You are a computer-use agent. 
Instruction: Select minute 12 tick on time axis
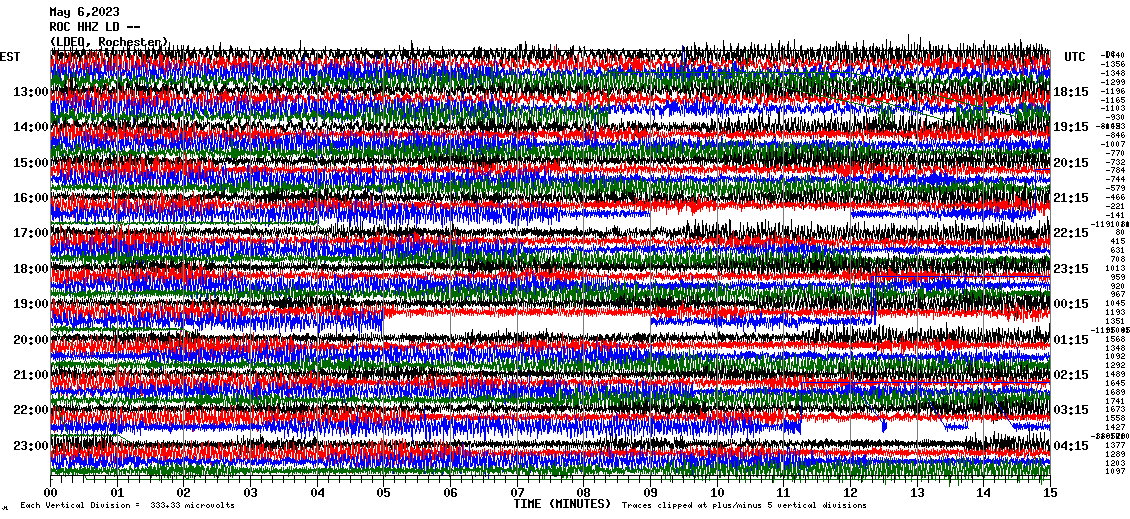click(850, 492)
